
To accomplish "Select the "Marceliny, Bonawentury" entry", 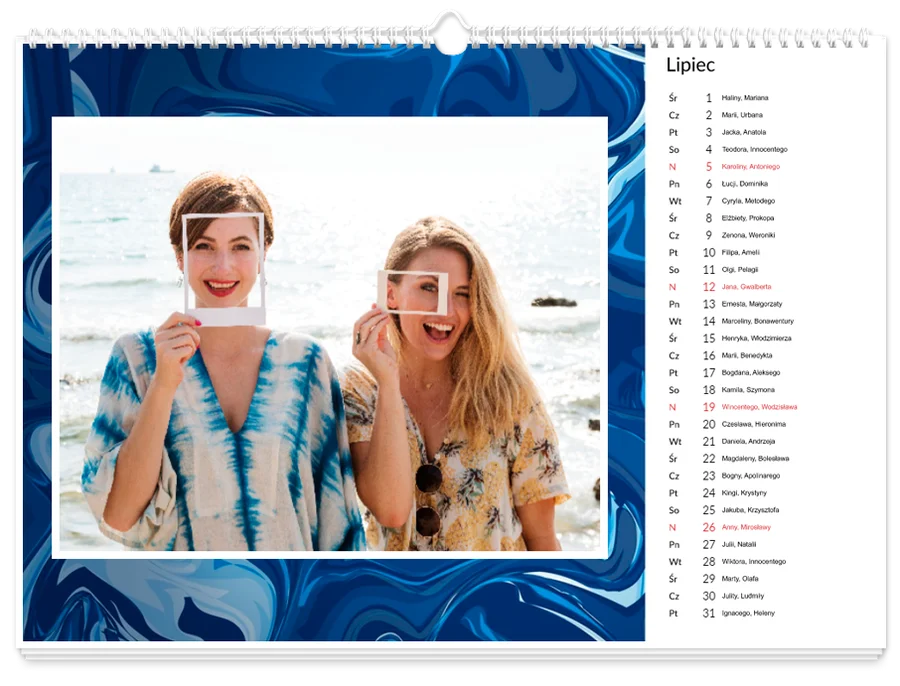I will click(758, 321).
